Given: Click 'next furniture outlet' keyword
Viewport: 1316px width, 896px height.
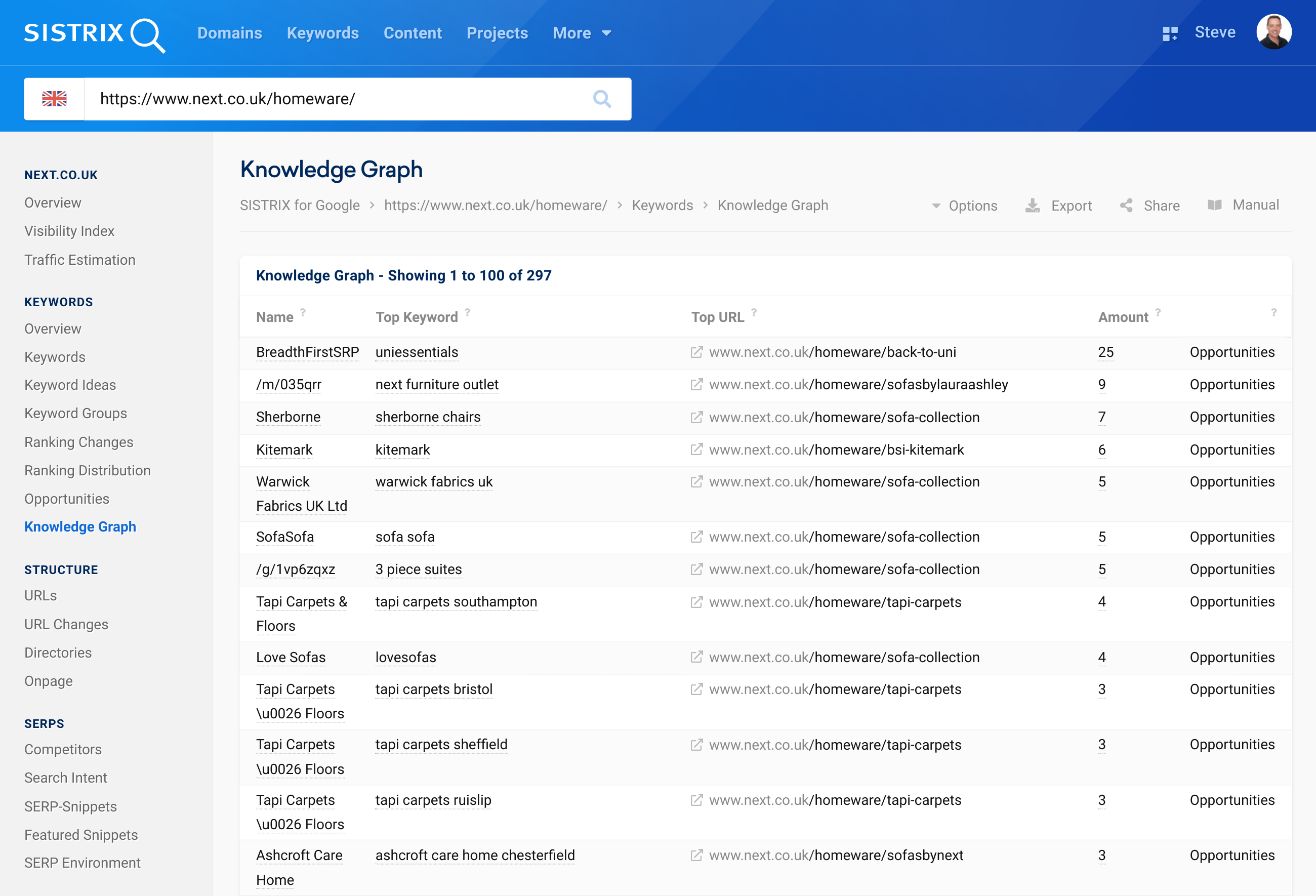Looking at the screenshot, I should point(437,385).
